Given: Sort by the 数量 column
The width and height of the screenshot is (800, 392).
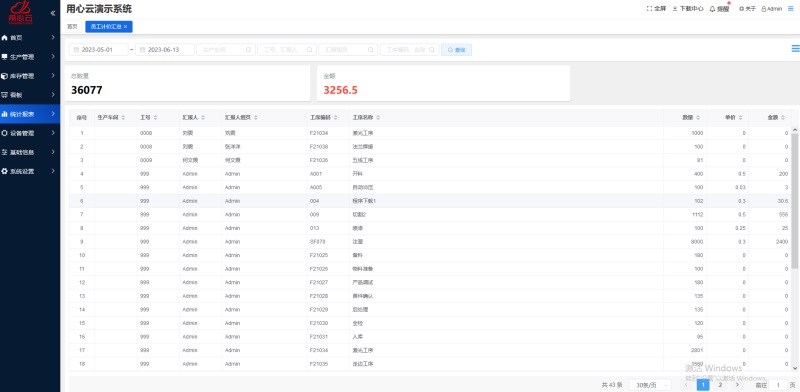Looking at the screenshot, I should (698, 118).
